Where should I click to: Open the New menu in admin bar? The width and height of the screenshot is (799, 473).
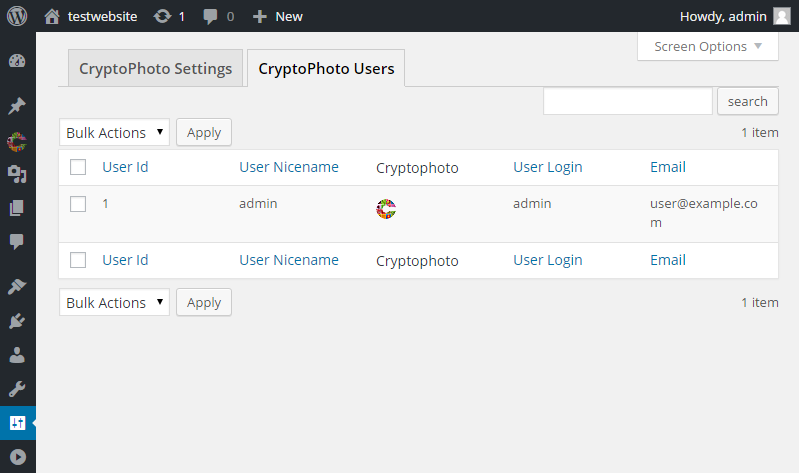coord(278,16)
